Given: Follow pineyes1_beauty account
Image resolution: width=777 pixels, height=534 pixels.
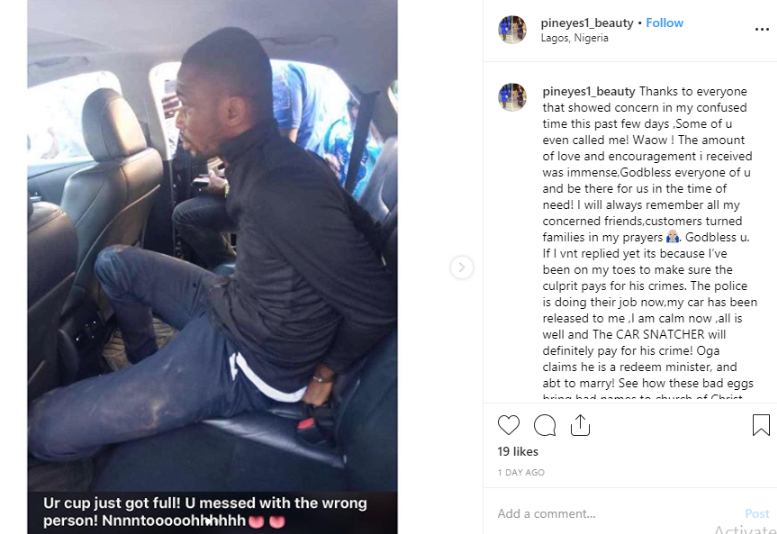Looking at the screenshot, I should (x=665, y=23).
